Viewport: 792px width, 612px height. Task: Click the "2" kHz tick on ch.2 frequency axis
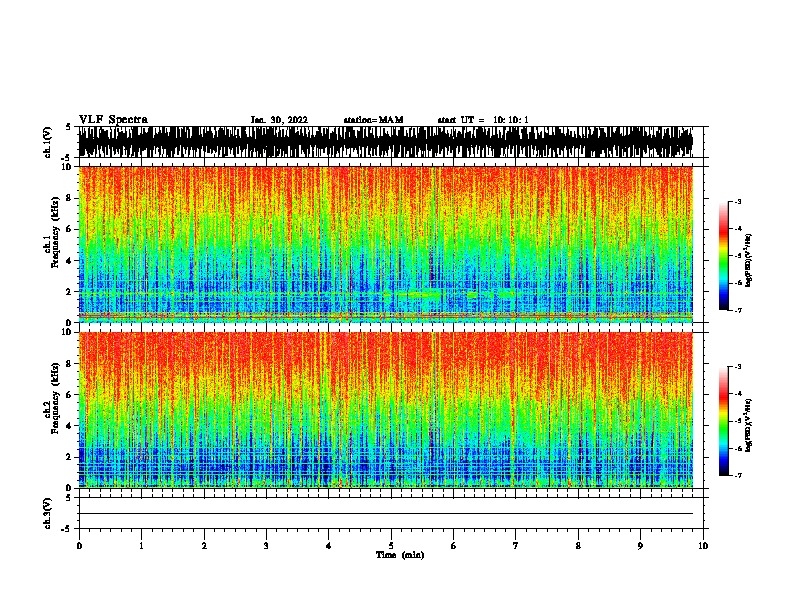point(69,457)
